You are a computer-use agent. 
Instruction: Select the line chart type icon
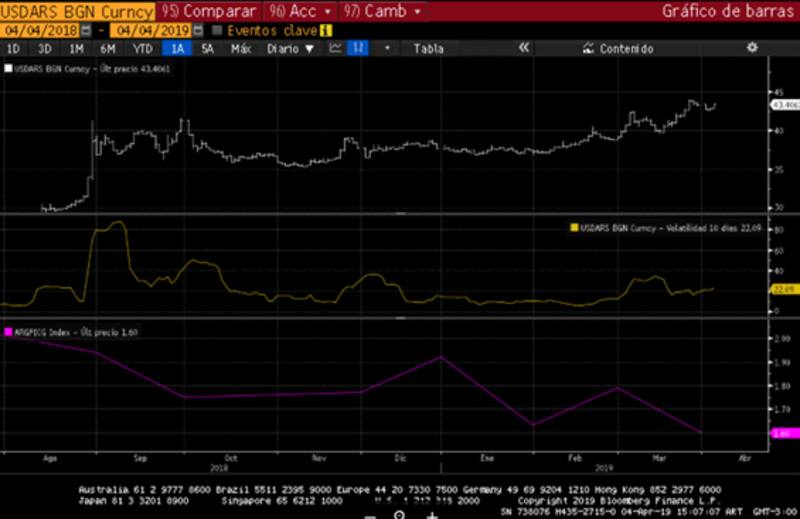pos(336,48)
